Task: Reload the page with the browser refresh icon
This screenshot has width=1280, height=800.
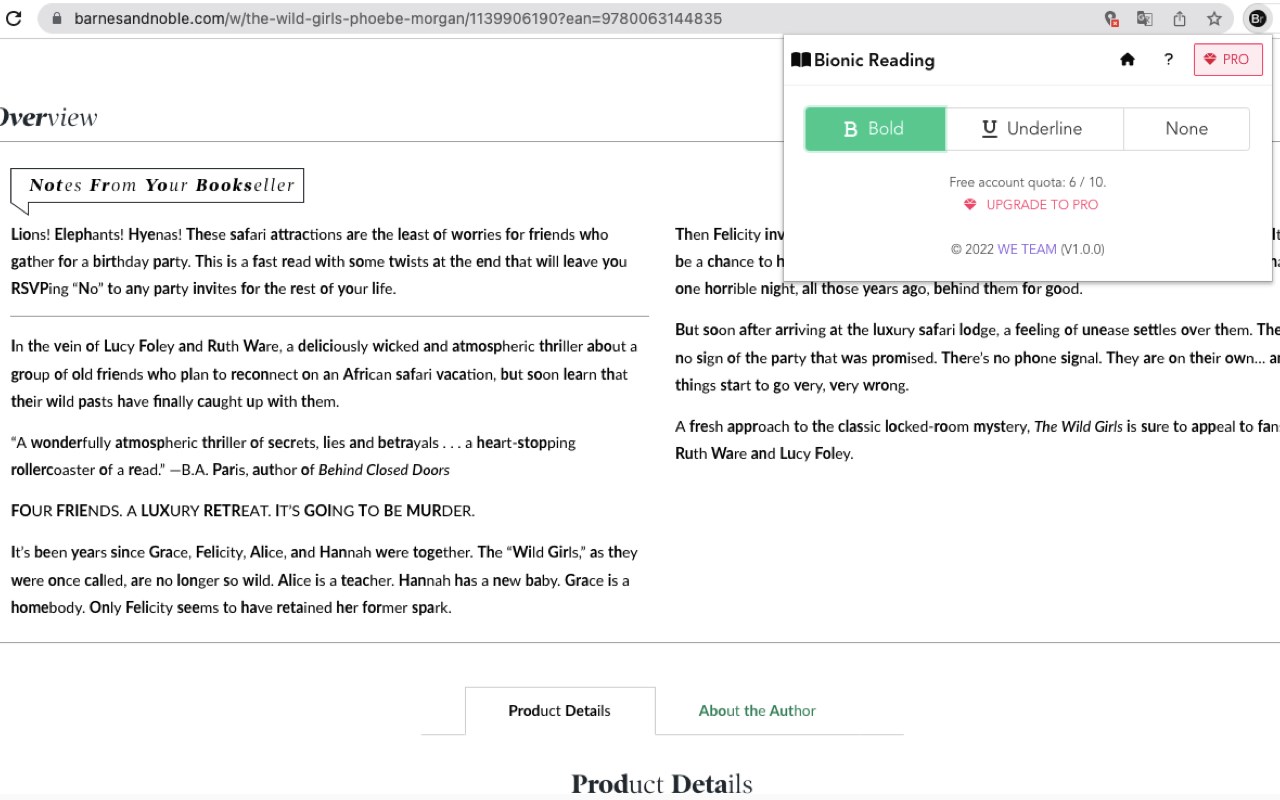Action: 14,18
